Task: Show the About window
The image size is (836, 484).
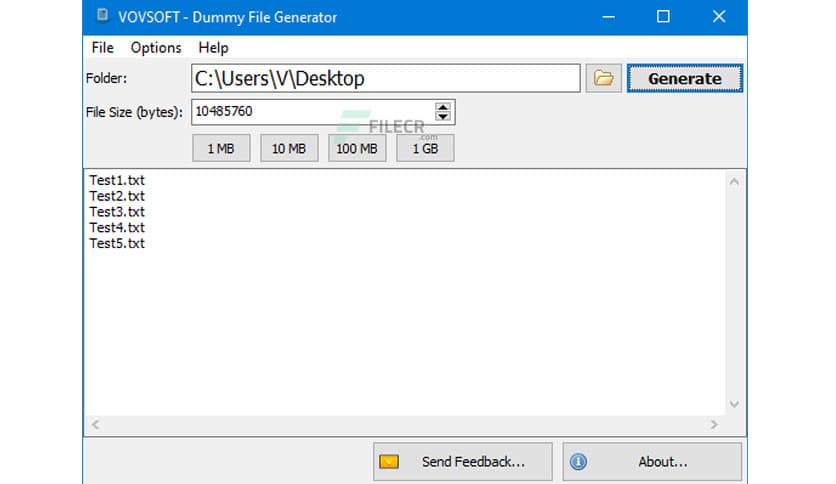Action: pyautogui.click(x=652, y=462)
